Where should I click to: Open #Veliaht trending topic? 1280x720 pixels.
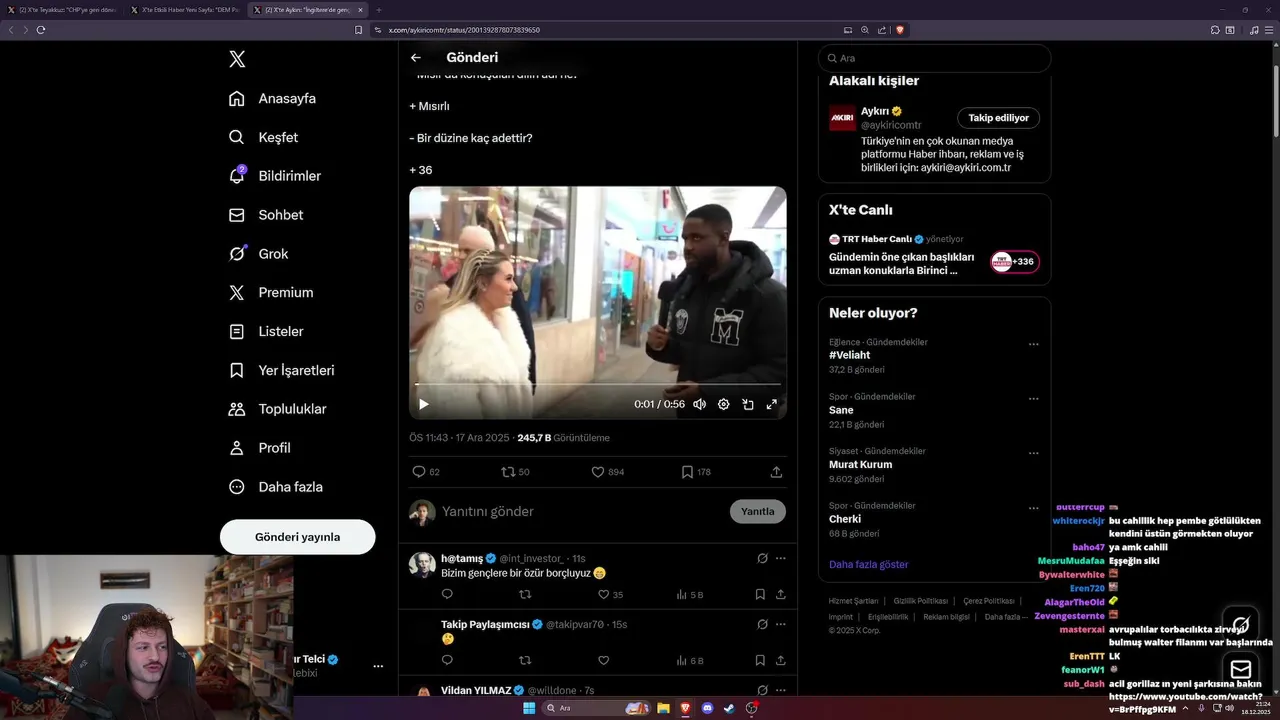[849, 355]
